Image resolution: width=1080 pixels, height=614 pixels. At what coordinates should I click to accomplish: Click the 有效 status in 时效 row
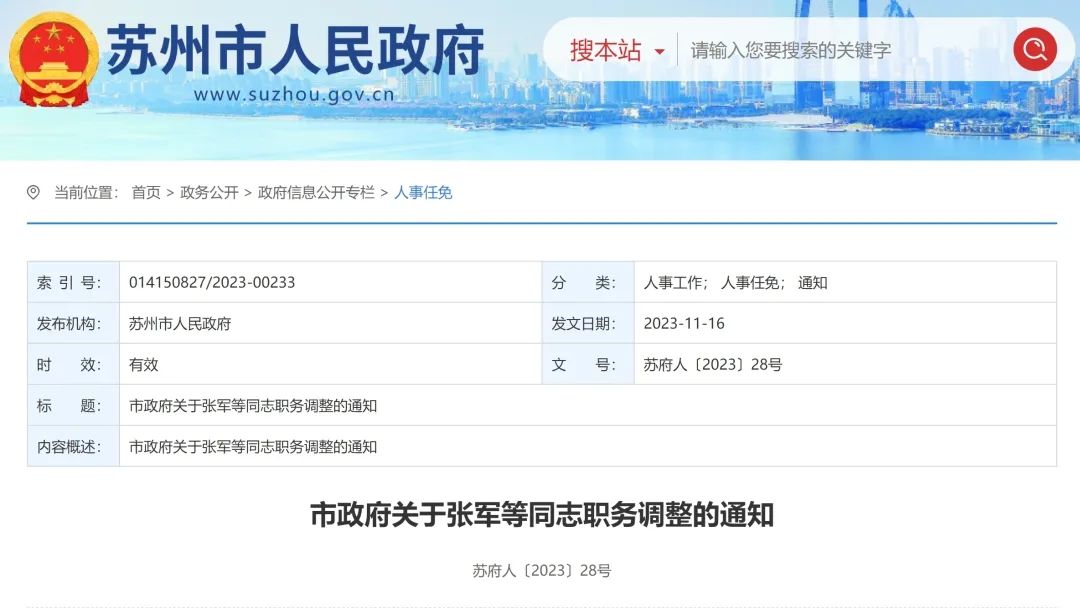[x=144, y=365]
